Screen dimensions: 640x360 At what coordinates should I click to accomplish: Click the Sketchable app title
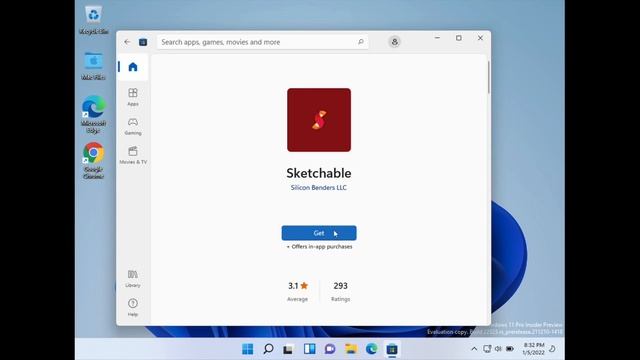tap(319, 173)
